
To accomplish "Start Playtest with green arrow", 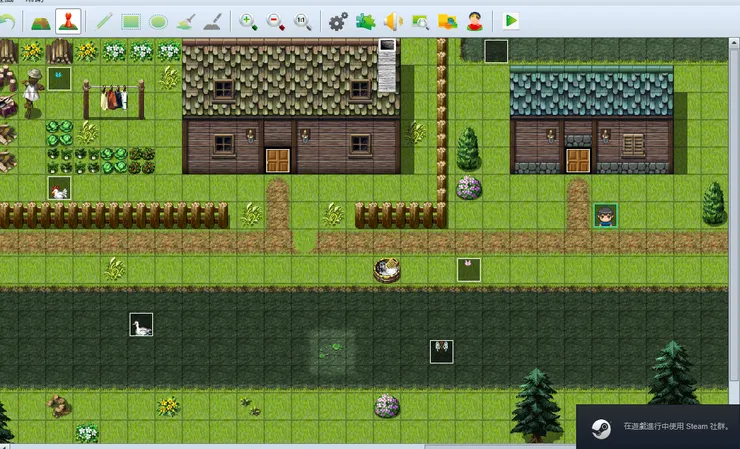I will (511, 21).
